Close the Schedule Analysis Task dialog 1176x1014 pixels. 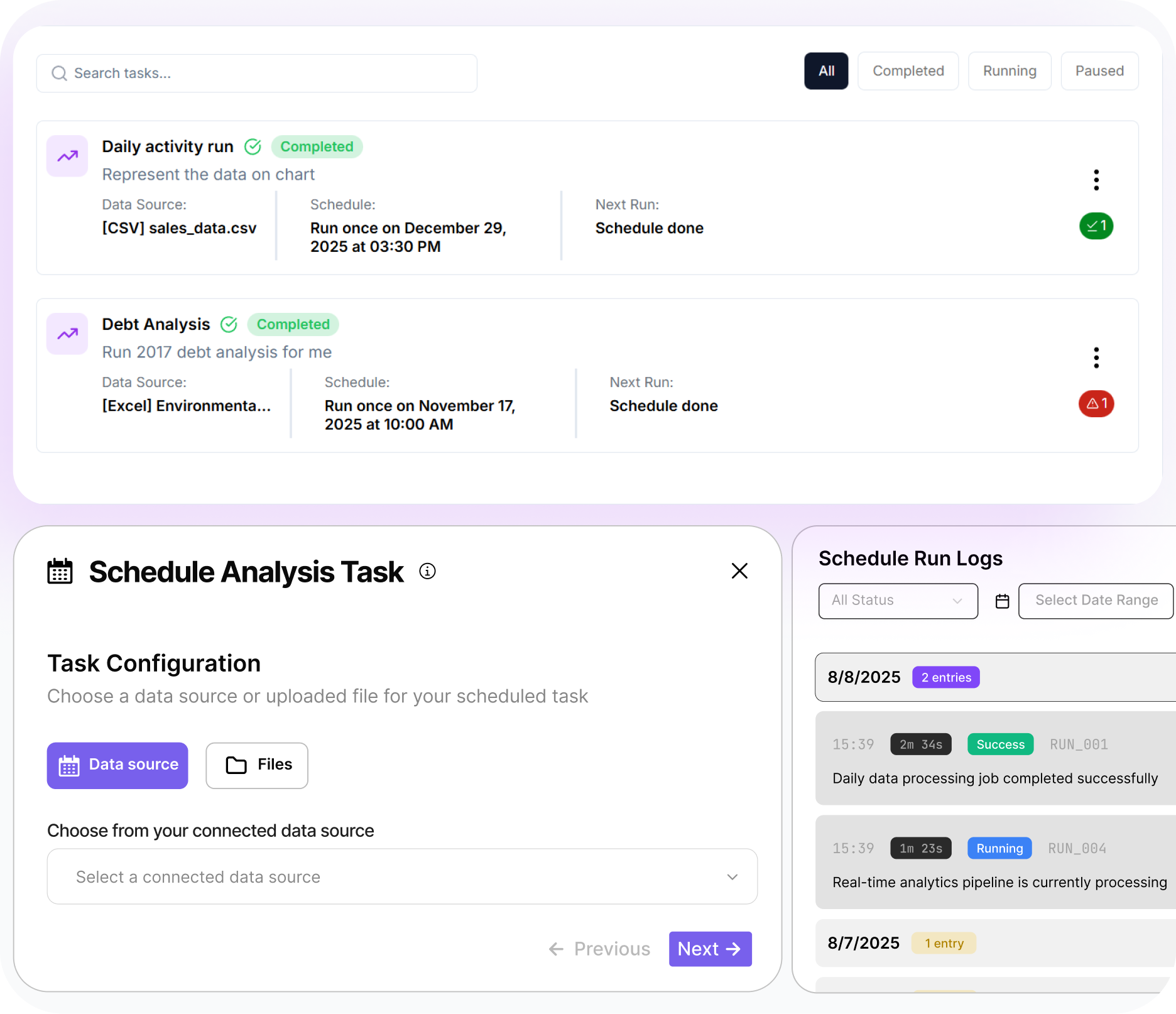coord(739,571)
